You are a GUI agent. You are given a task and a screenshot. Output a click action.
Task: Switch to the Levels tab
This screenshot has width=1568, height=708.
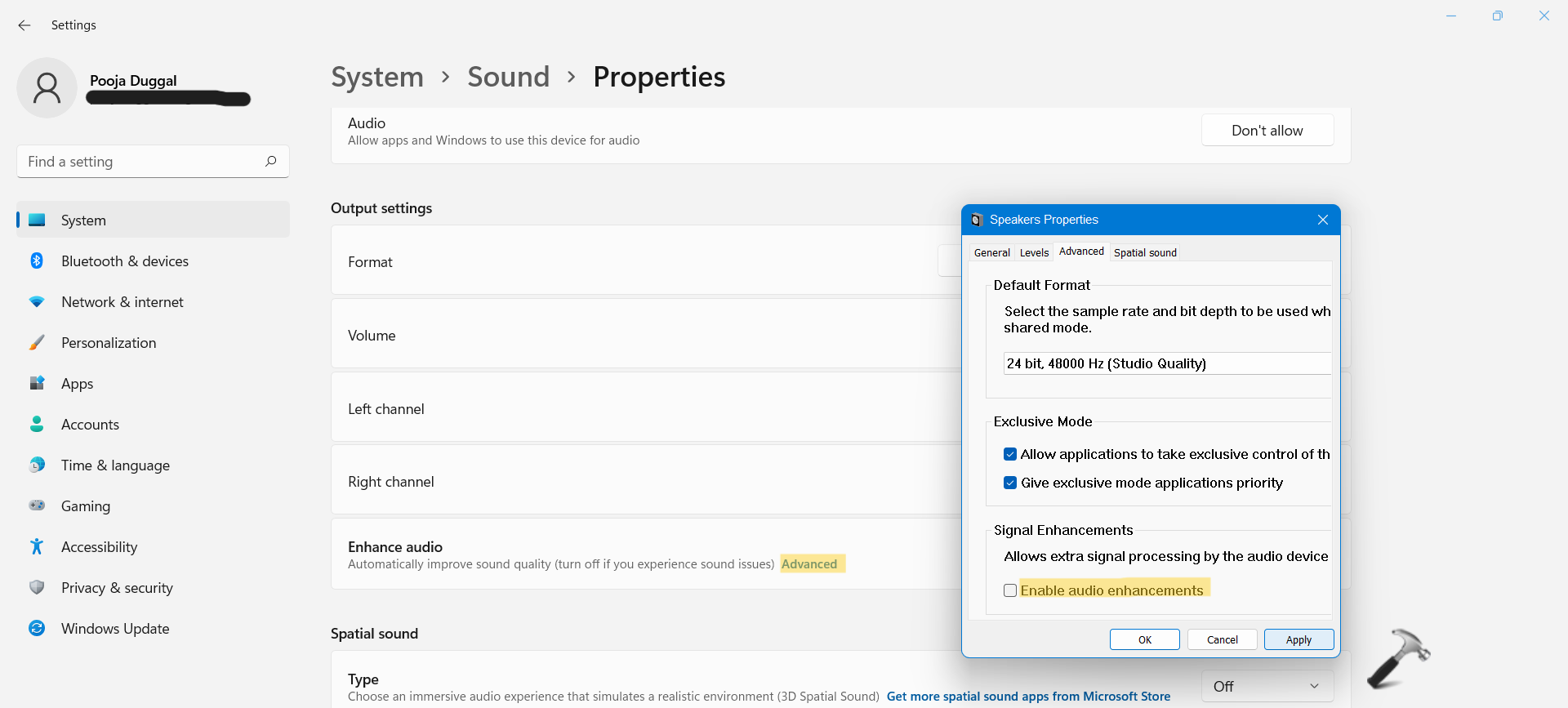pos(1034,252)
